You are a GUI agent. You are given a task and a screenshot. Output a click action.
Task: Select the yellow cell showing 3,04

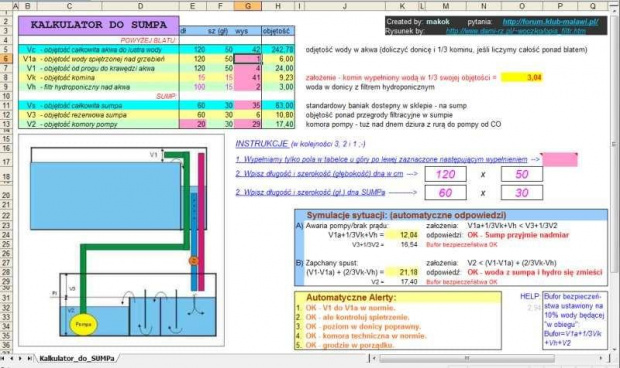521,77
